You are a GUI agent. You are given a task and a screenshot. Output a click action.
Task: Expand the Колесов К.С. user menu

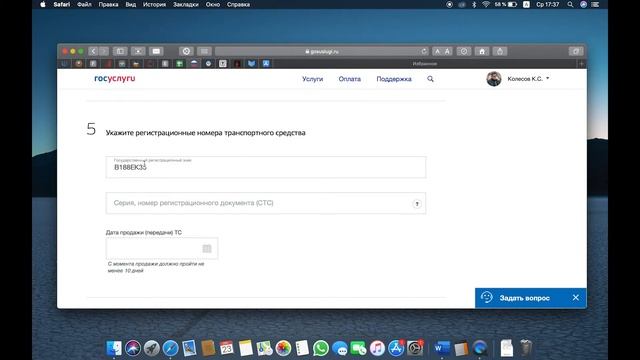click(x=528, y=79)
